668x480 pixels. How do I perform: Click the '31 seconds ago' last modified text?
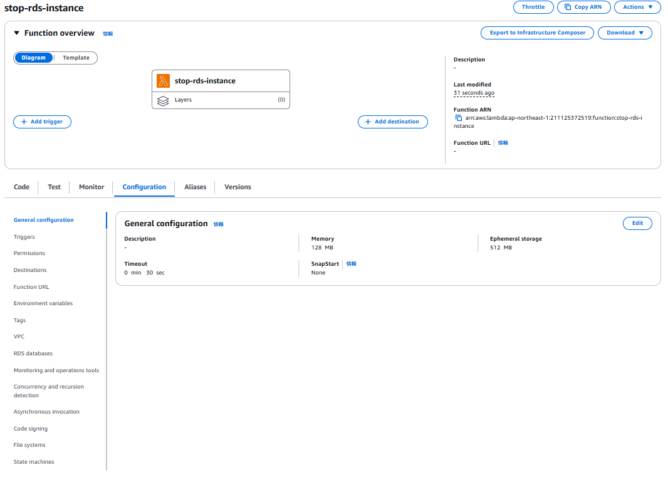474,93
